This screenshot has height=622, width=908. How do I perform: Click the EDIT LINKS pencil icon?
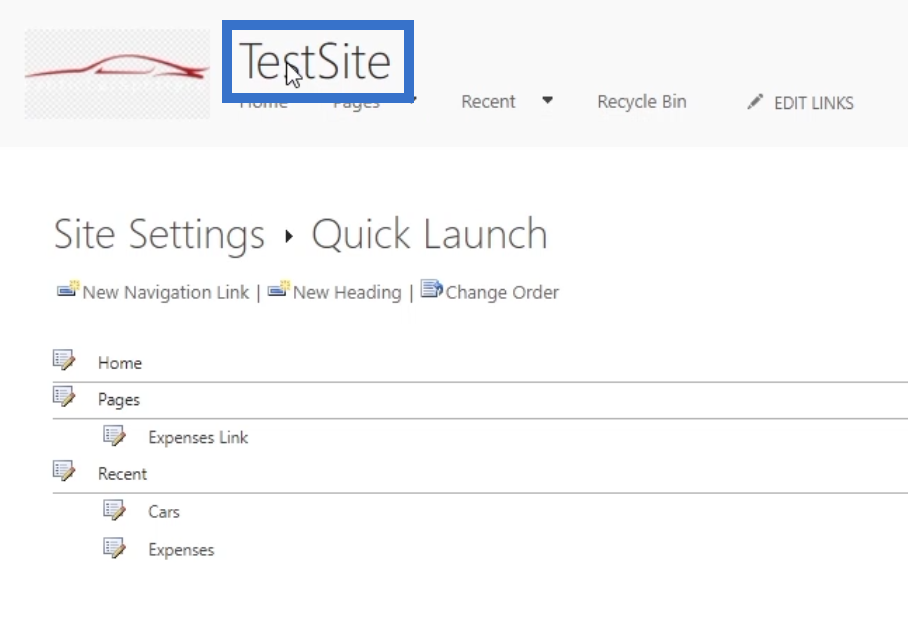[755, 102]
